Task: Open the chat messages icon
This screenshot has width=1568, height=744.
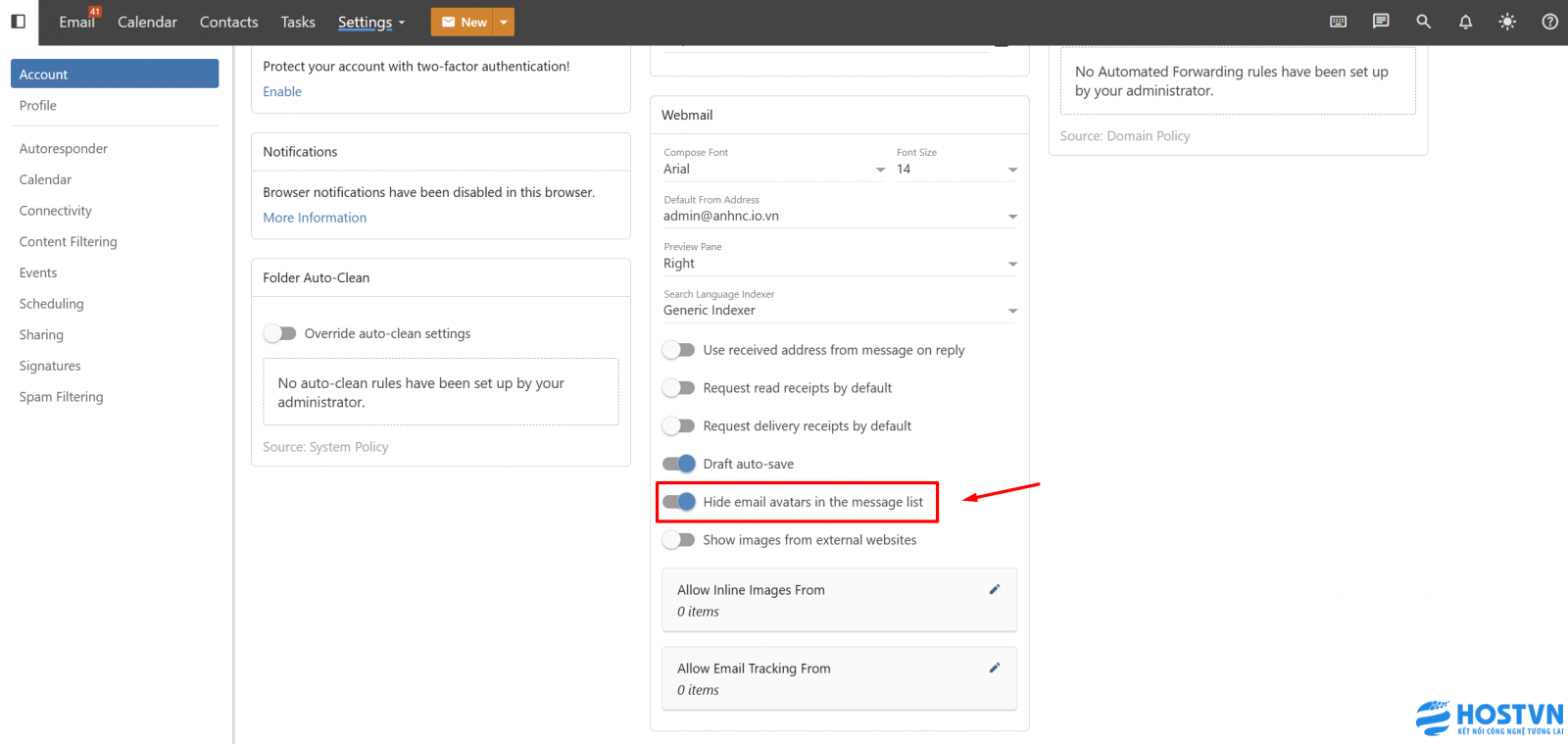Action: [x=1381, y=22]
